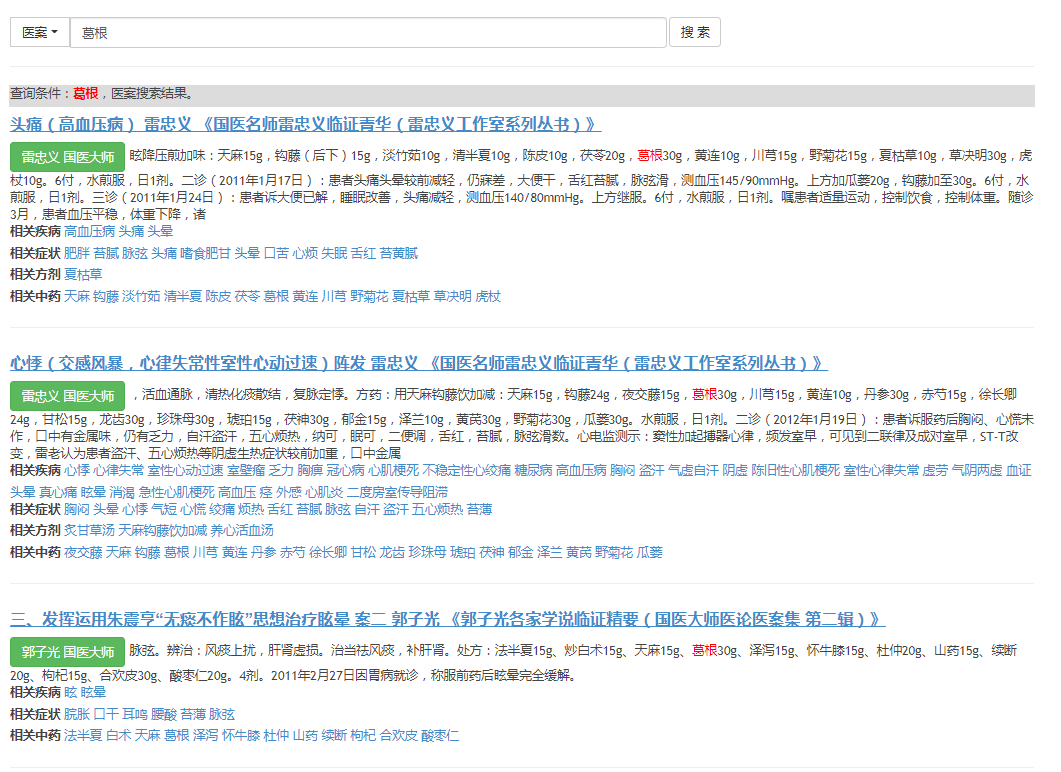Viewport: 1061px width, 772px height.
Task: Open the 耳鸣 symptom link
Action: [135, 714]
